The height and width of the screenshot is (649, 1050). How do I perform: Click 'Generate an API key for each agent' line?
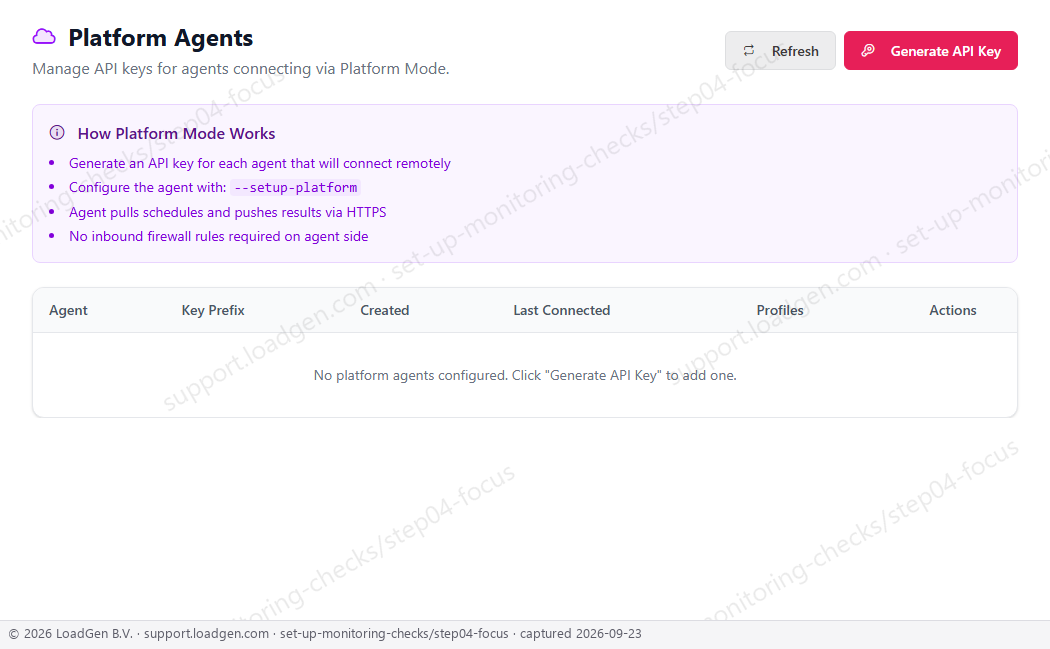coord(260,163)
